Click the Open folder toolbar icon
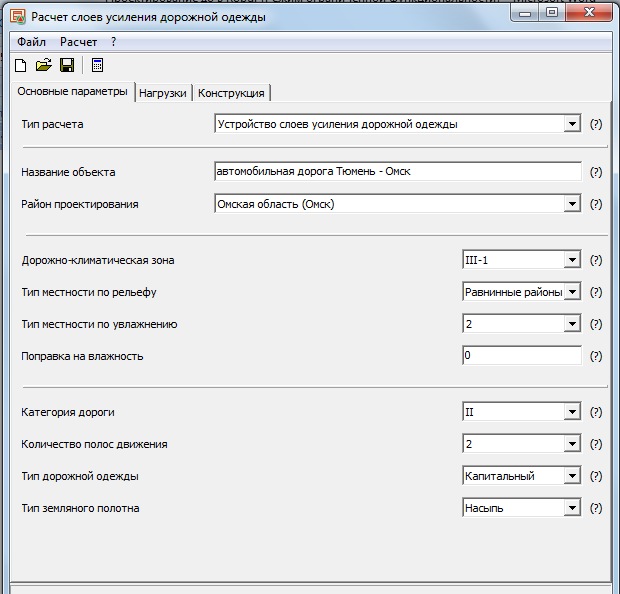Screen dimensions: 620x594 (43, 65)
